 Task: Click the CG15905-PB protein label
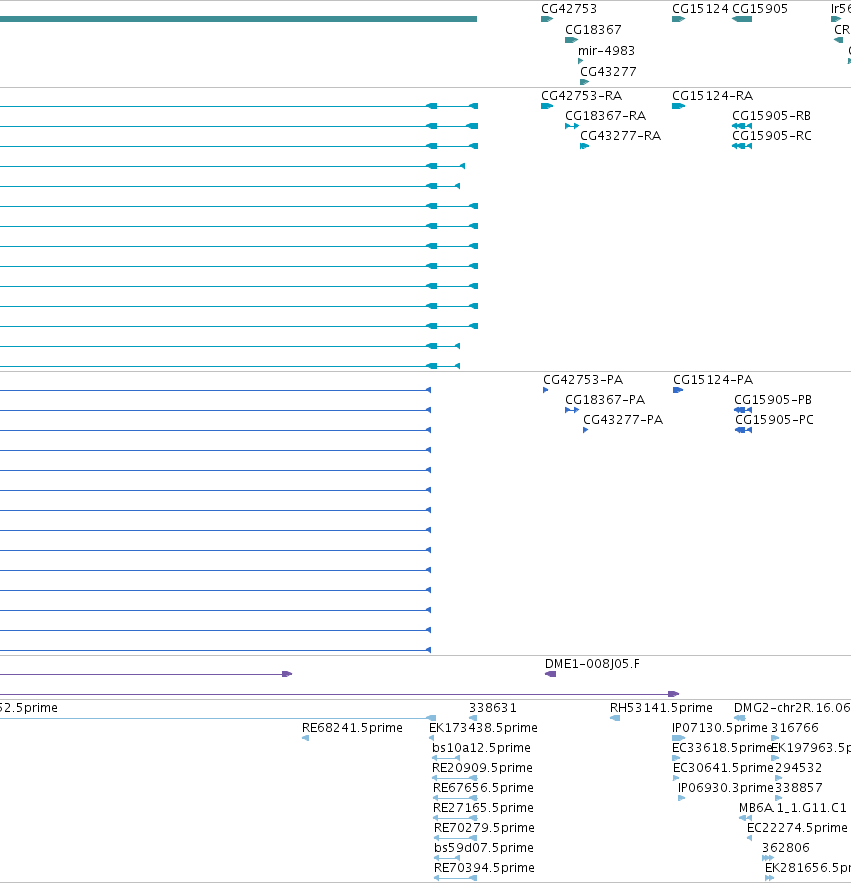click(x=773, y=400)
